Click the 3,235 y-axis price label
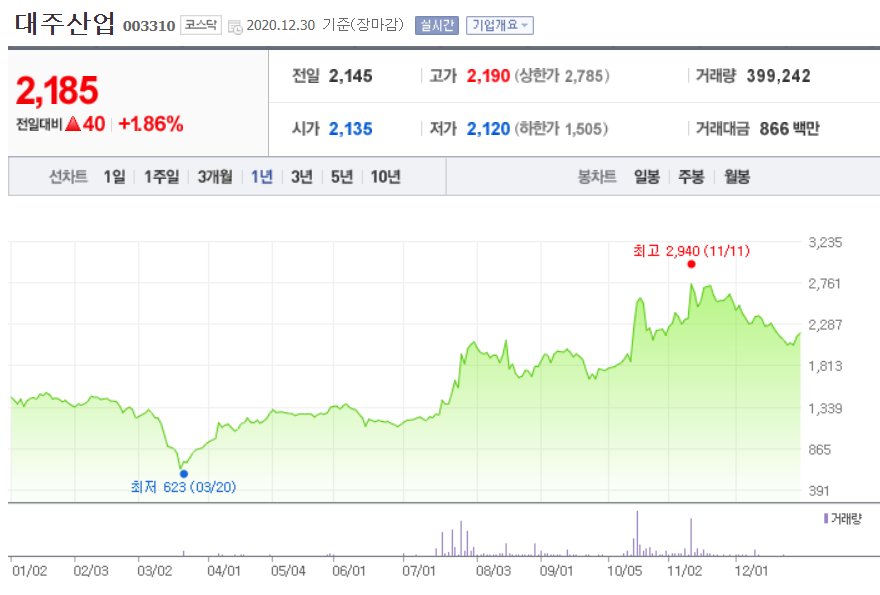Screen dimensions: 880x595 coord(825,242)
